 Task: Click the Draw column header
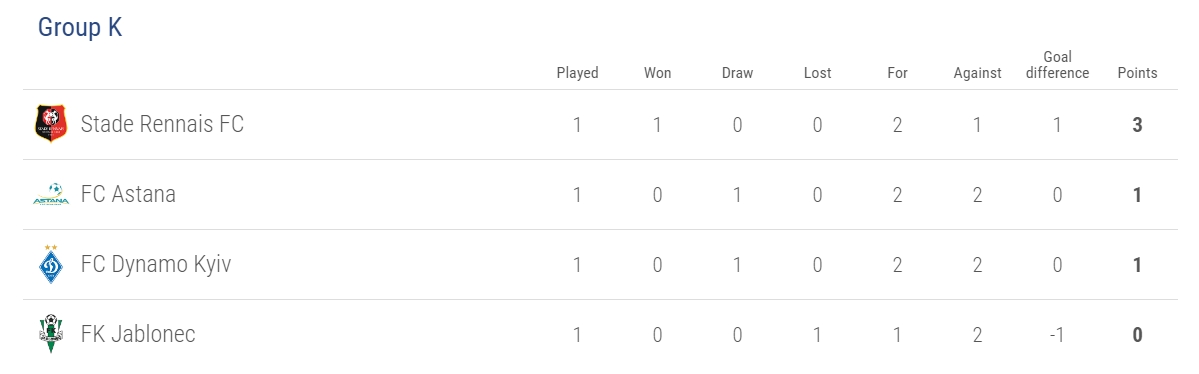[x=737, y=73]
